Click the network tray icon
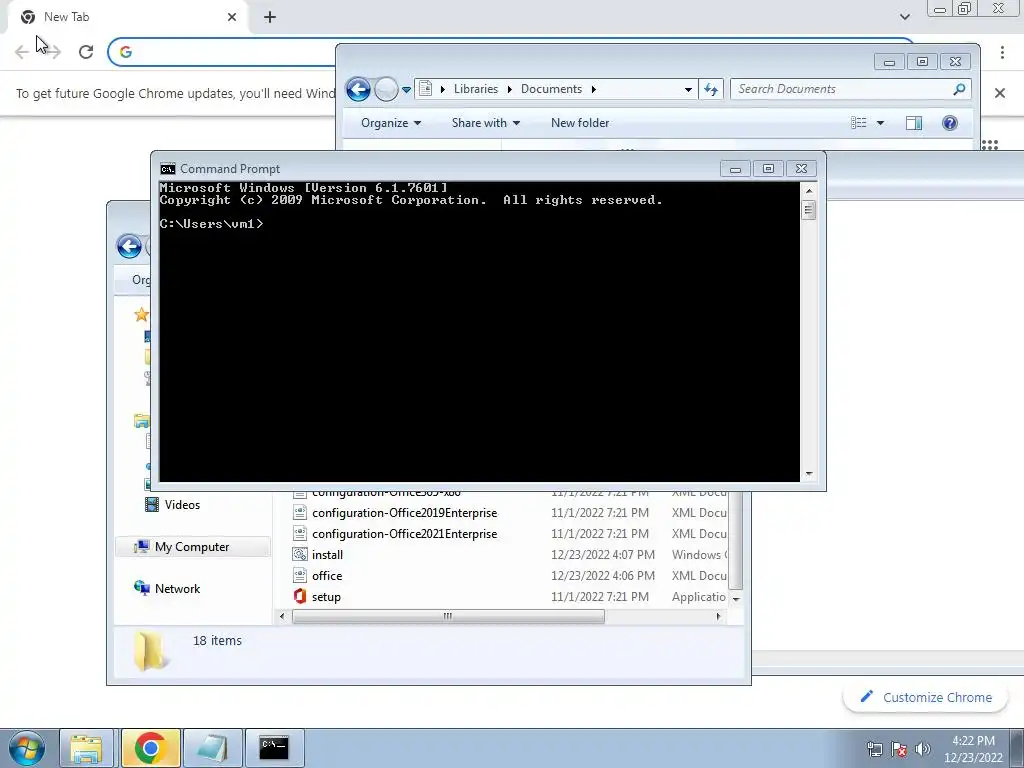Image resolution: width=1024 pixels, height=768 pixels. click(x=874, y=749)
